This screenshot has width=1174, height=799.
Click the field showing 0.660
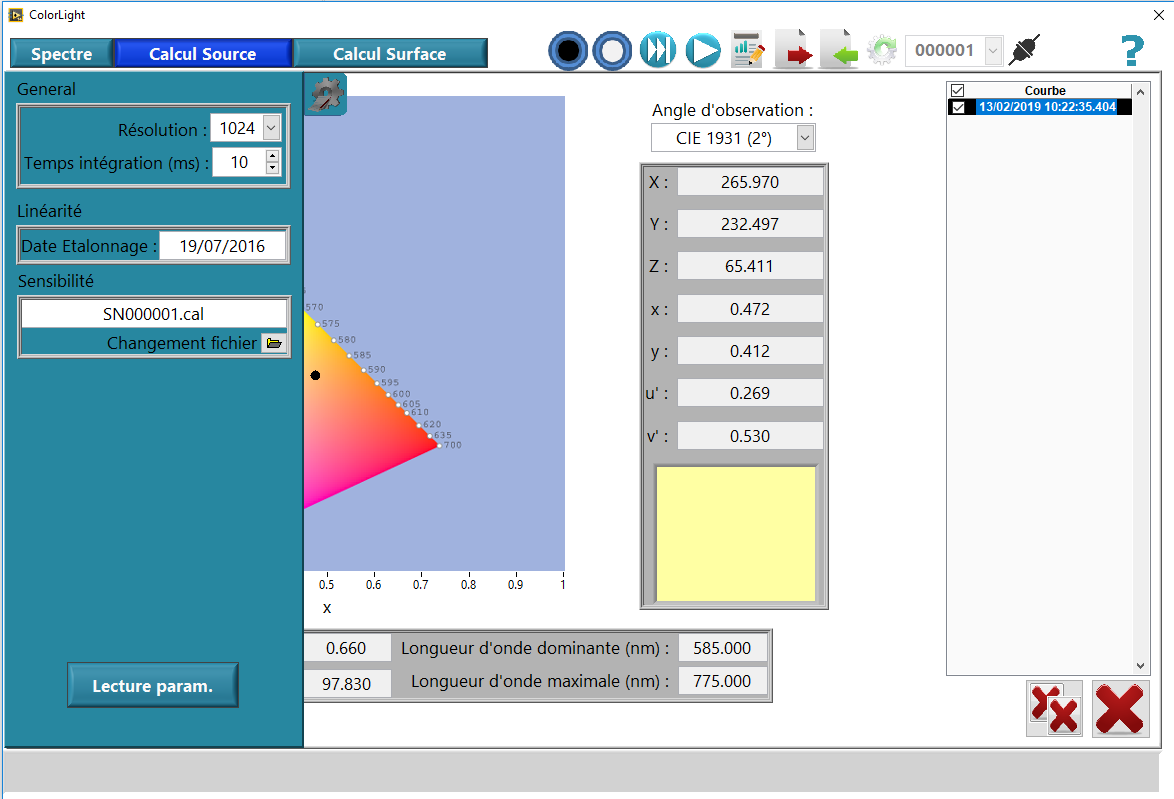coord(347,648)
